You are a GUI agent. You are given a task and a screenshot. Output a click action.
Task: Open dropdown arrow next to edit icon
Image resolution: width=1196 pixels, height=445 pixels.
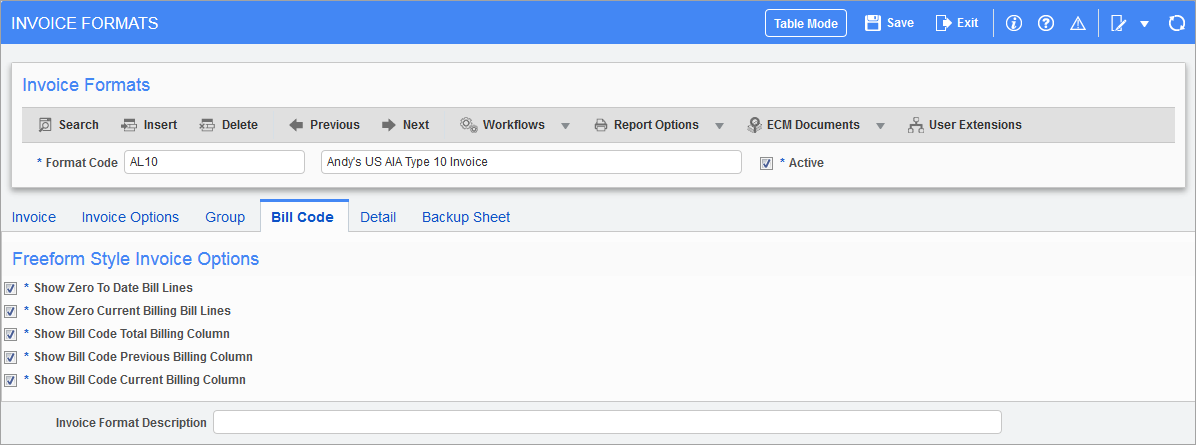click(x=1144, y=24)
